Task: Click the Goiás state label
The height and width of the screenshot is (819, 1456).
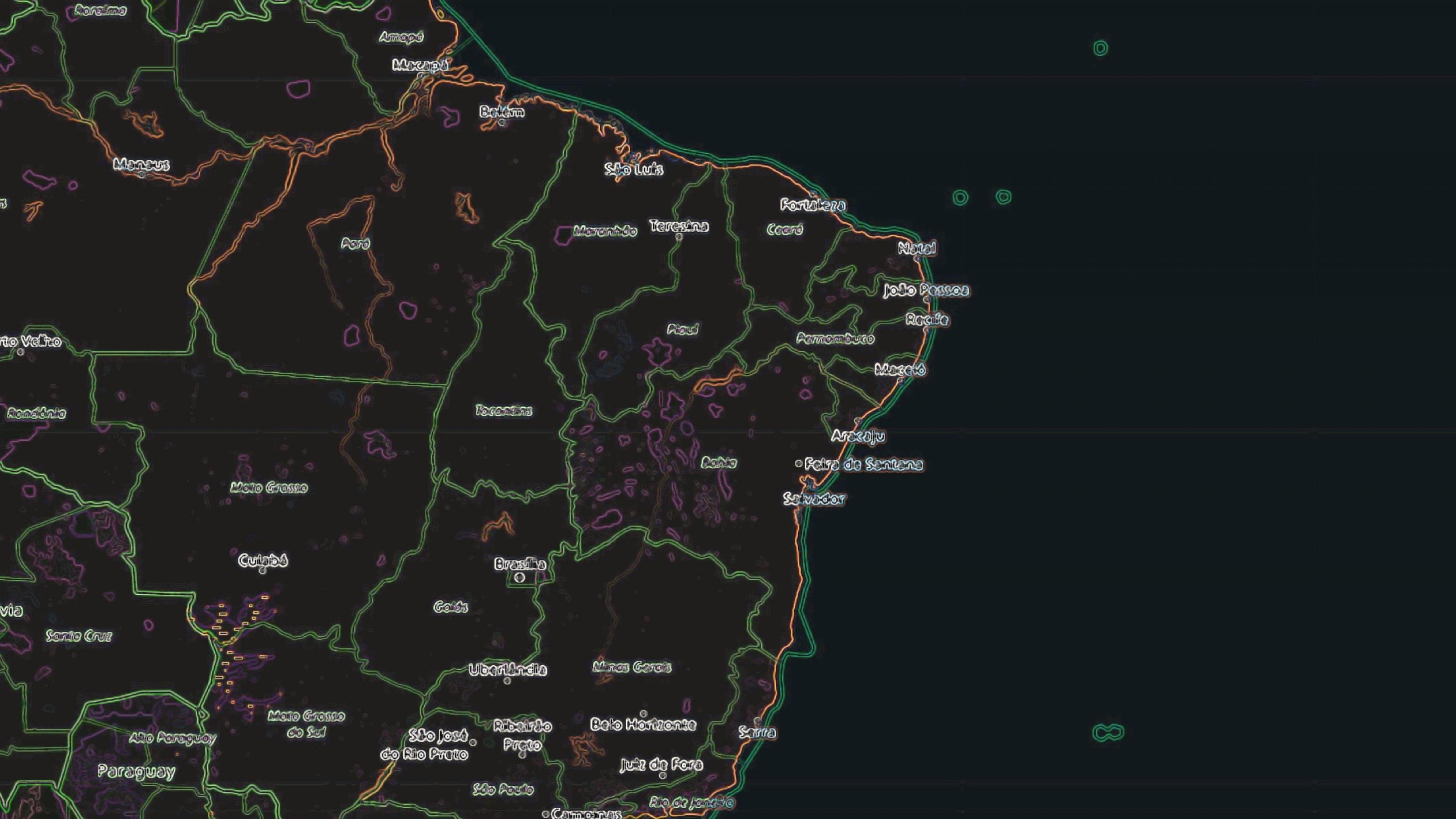Action: tap(450, 607)
